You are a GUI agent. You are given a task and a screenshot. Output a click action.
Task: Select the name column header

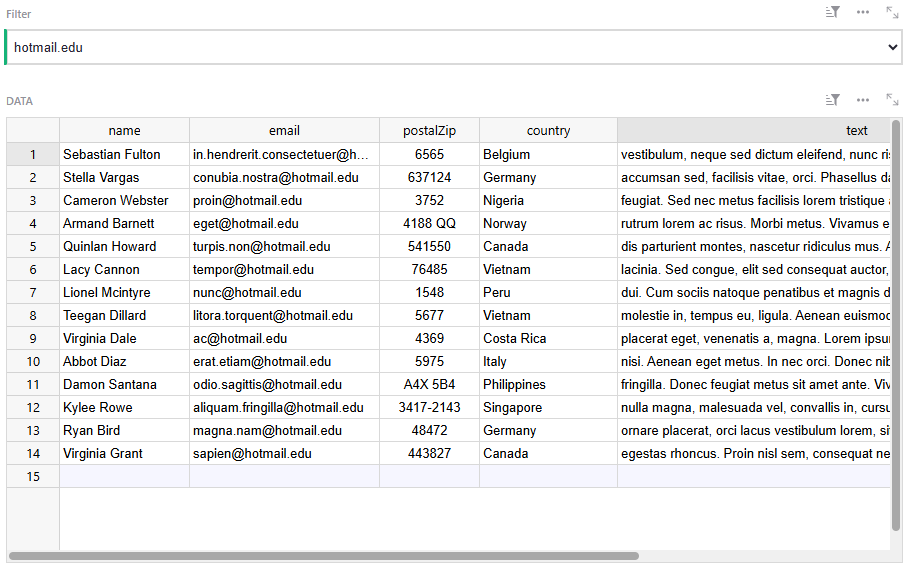tap(124, 131)
